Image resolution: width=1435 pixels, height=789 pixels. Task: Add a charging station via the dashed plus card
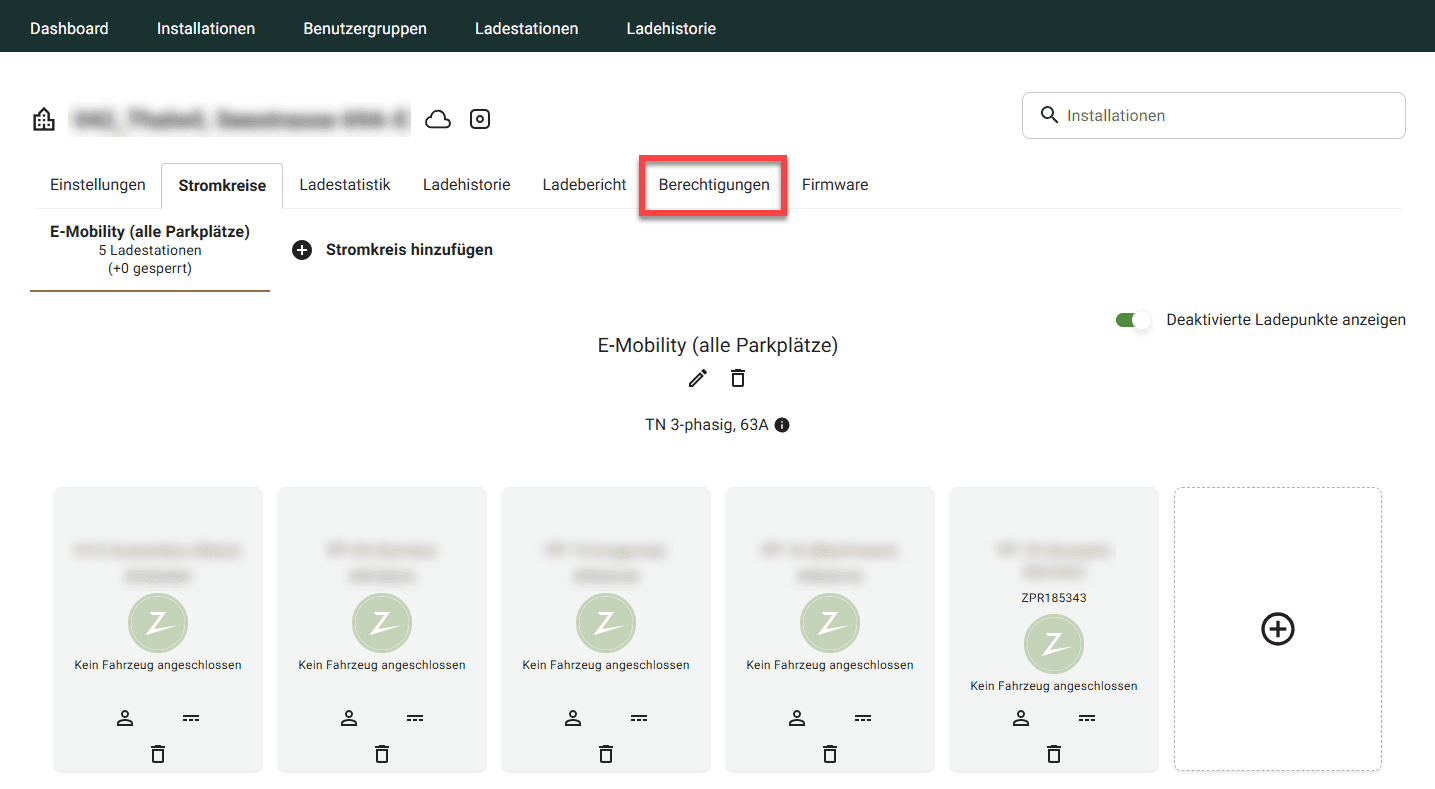click(x=1277, y=629)
